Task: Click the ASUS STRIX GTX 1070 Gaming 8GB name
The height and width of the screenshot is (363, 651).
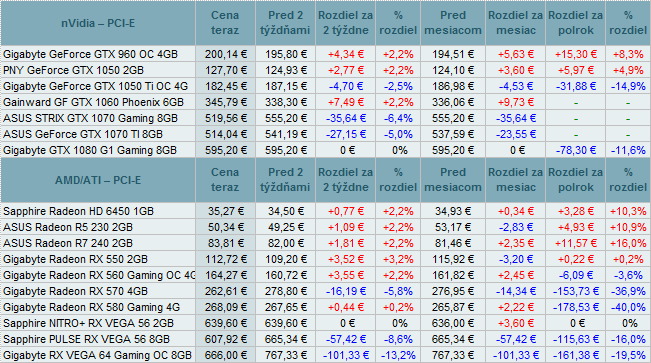Action: [x=91, y=118]
